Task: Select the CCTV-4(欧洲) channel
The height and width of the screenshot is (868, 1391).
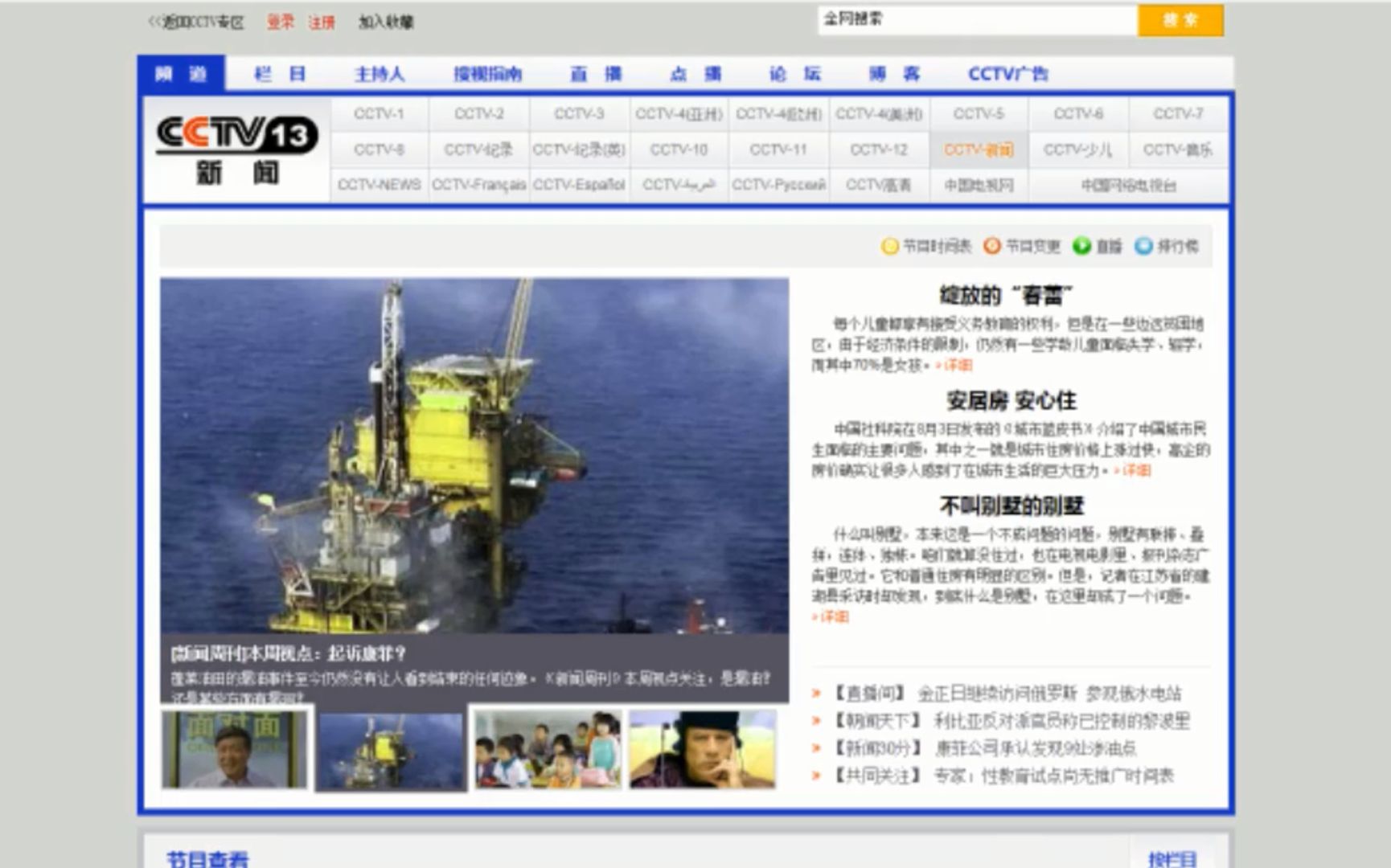Action: [778, 114]
